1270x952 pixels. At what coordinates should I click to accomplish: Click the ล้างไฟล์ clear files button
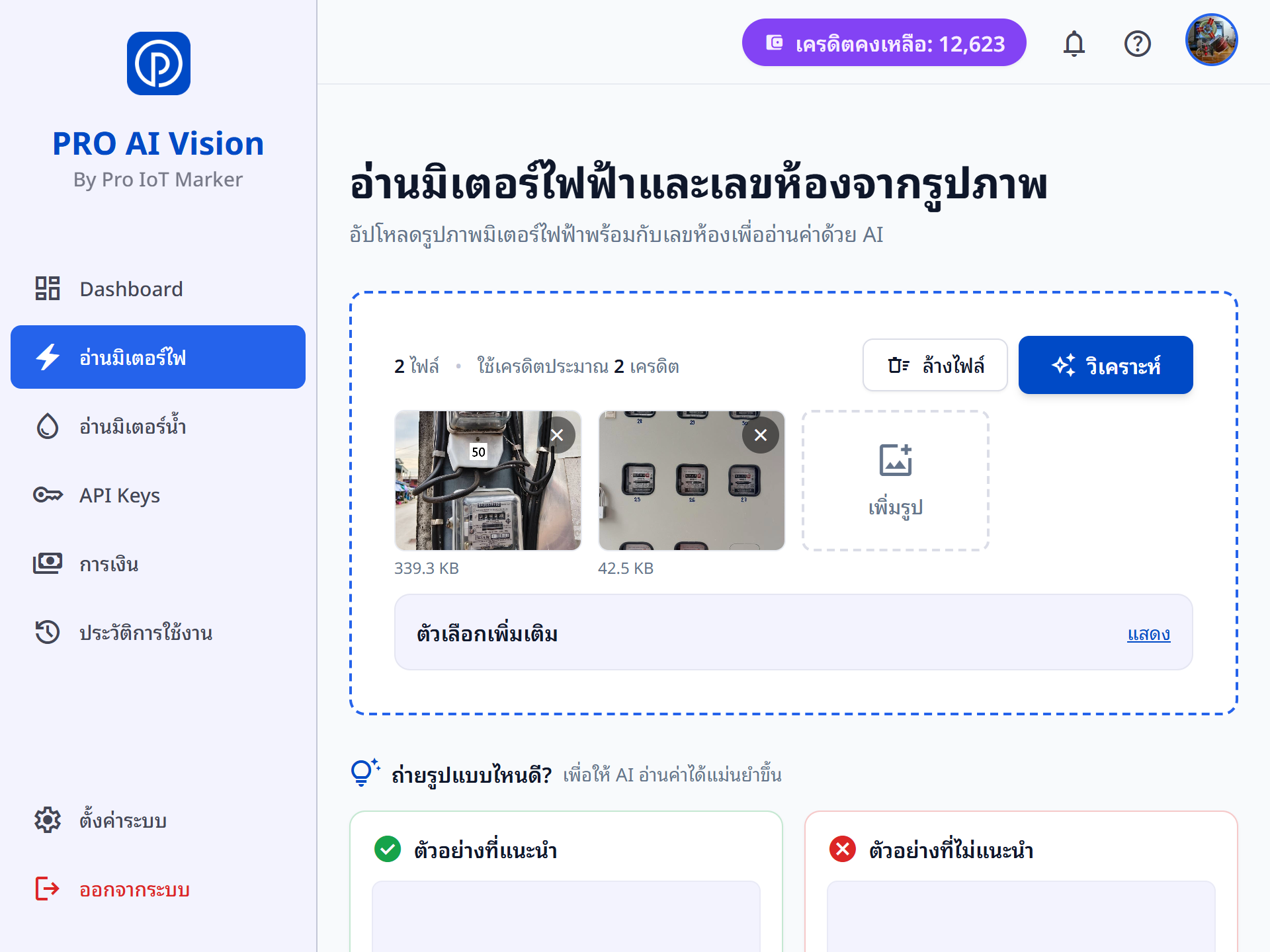pos(935,365)
